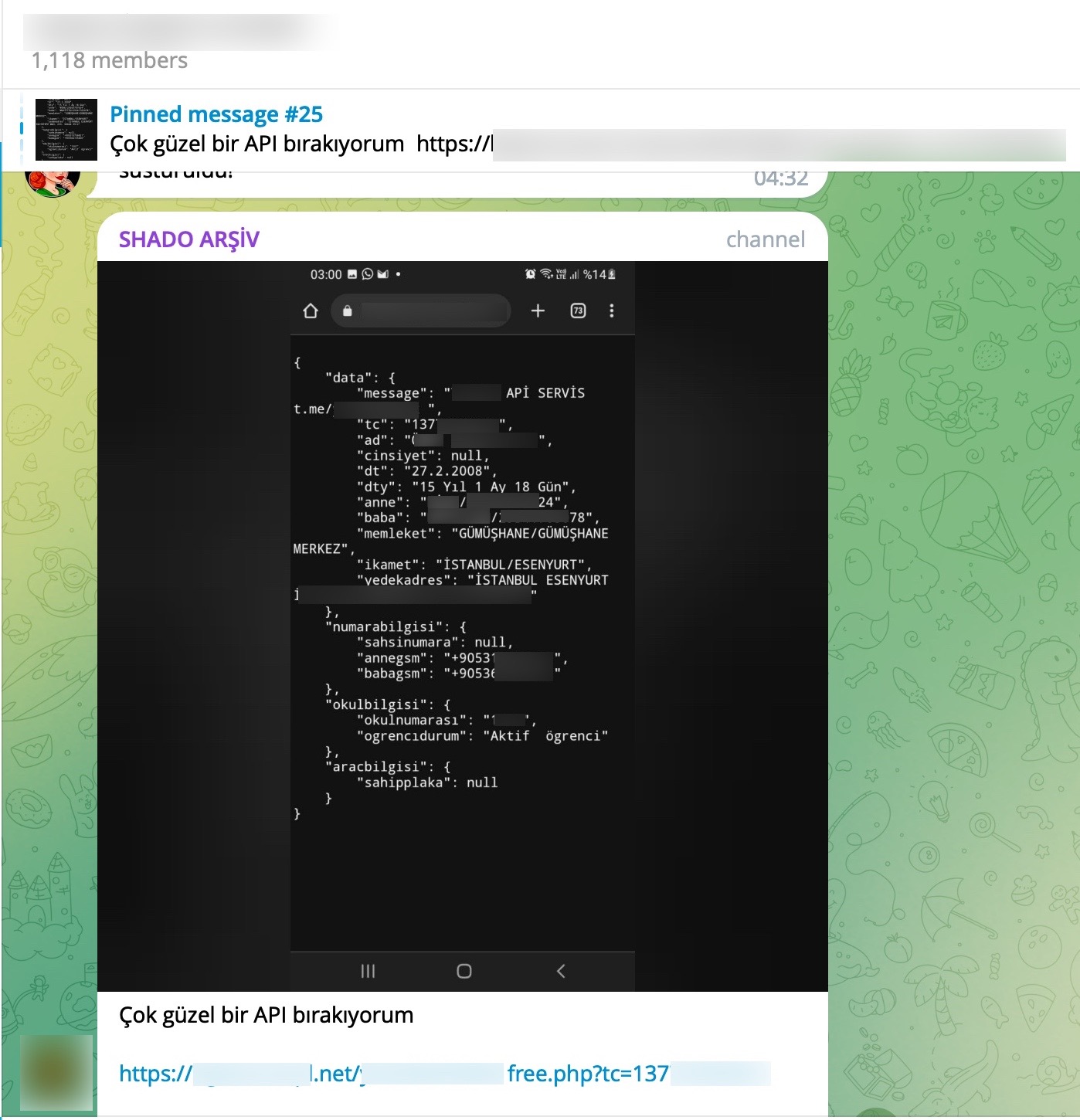Click the 'Çok güzel bir API bırakıyorum' caption

pos(267,1015)
